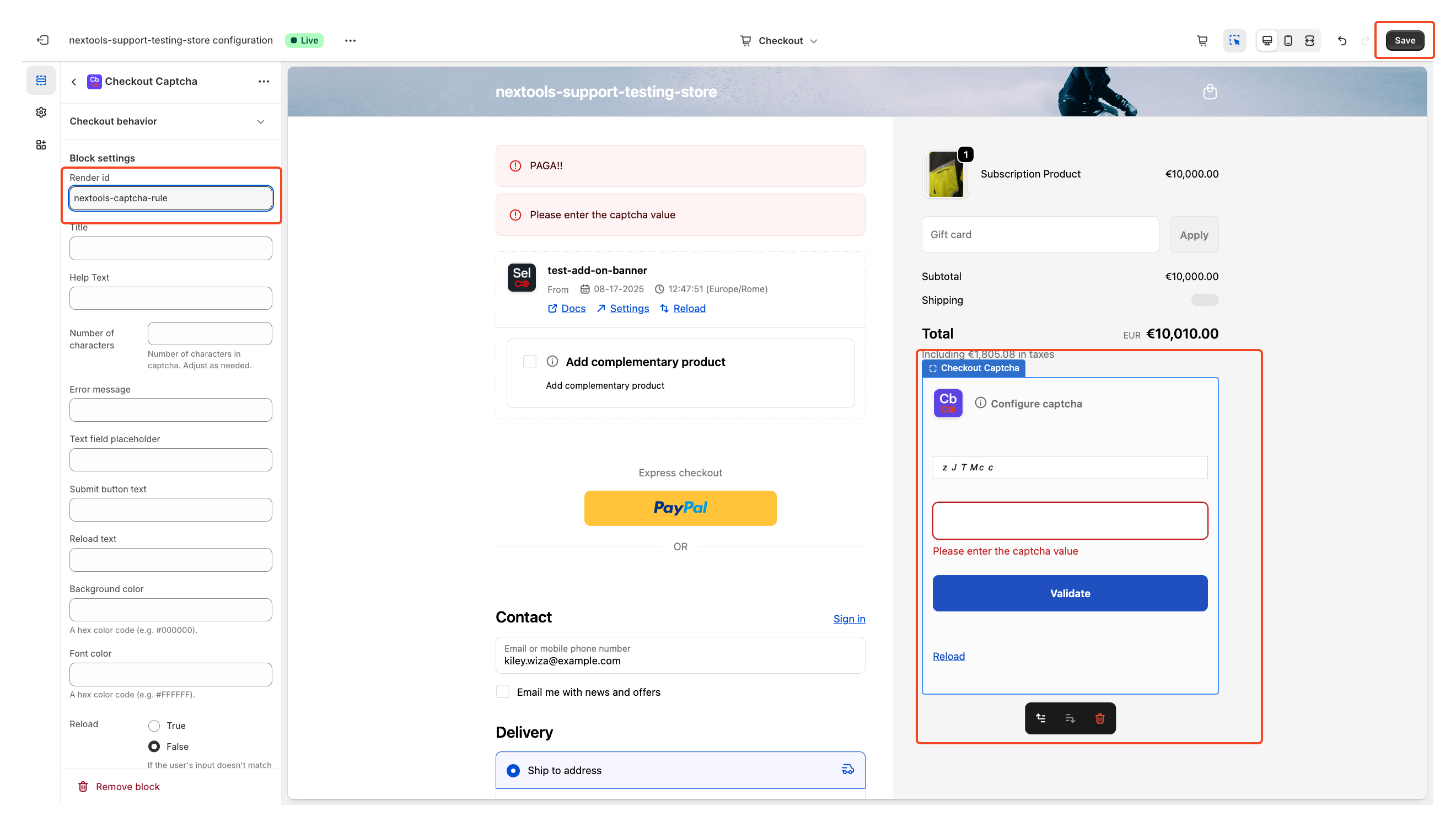
Task: Click the back arrow beside Checkout Captcha
Action: pyautogui.click(x=74, y=82)
